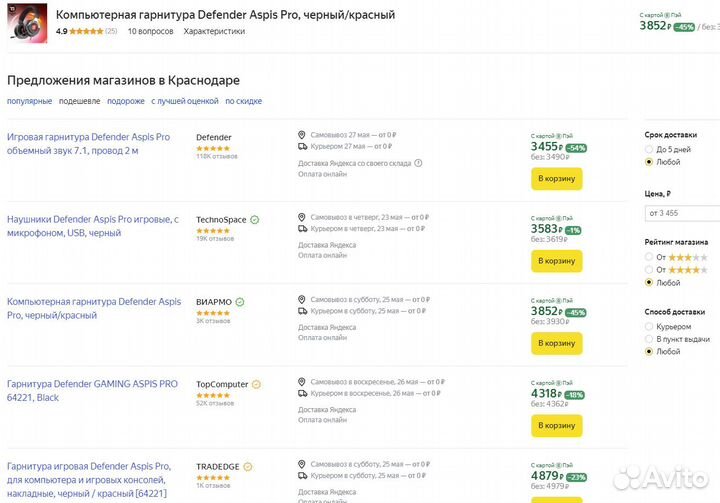This screenshot has width=720, height=503.
Task: Click the 52K отзывов text under TopComputer
Action: pos(215,403)
